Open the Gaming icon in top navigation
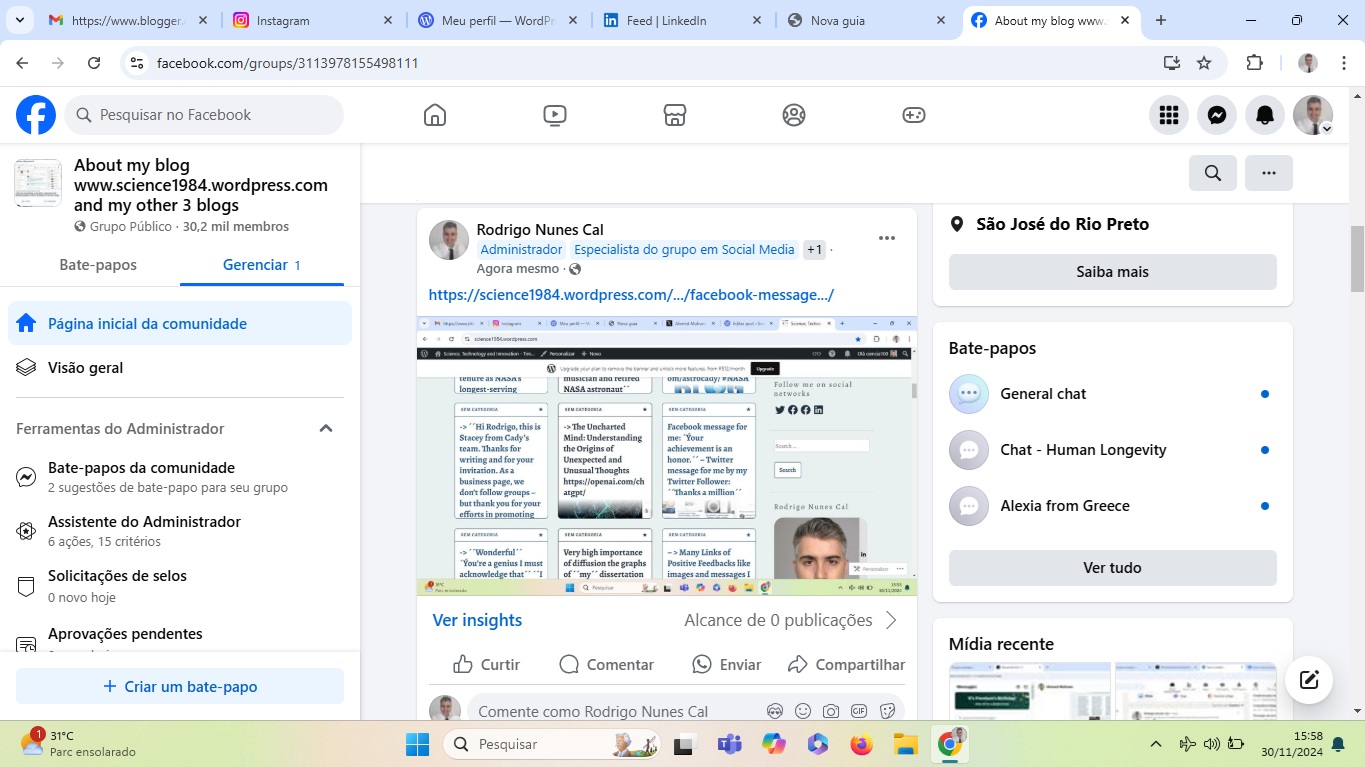The image size is (1365, 767). tap(914, 115)
